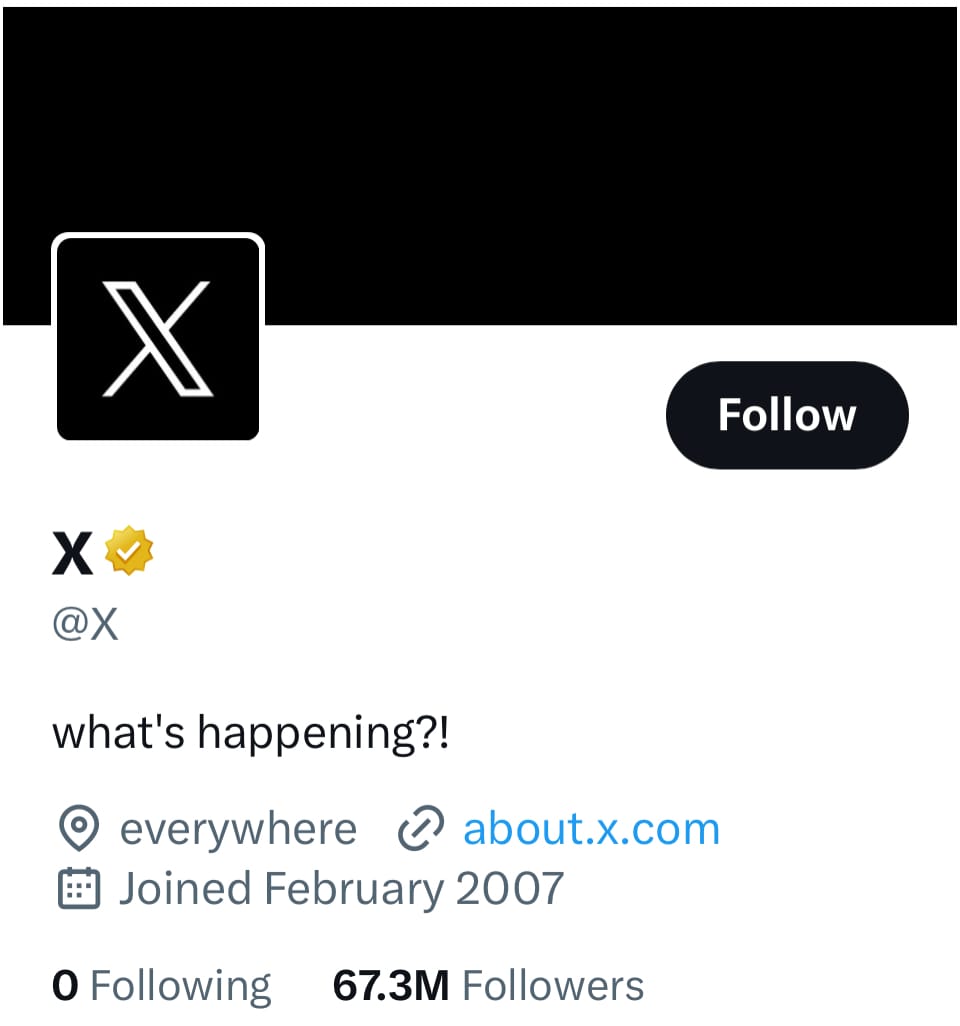Click the "everywhere" location text
Image resolution: width=960 pixels, height=1026 pixels.
pyautogui.click(x=238, y=829)
